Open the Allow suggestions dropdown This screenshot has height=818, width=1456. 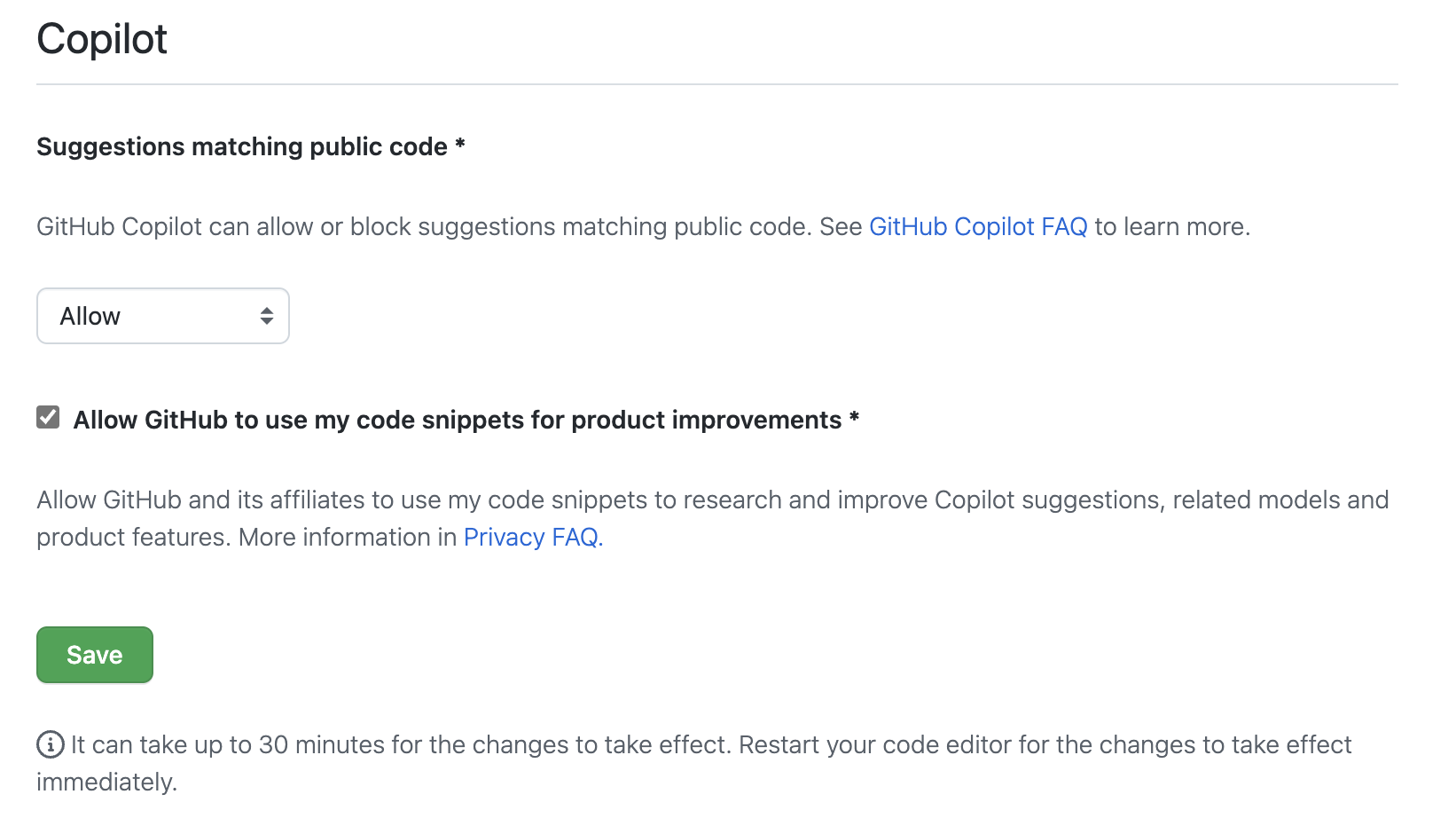point(163,316)
